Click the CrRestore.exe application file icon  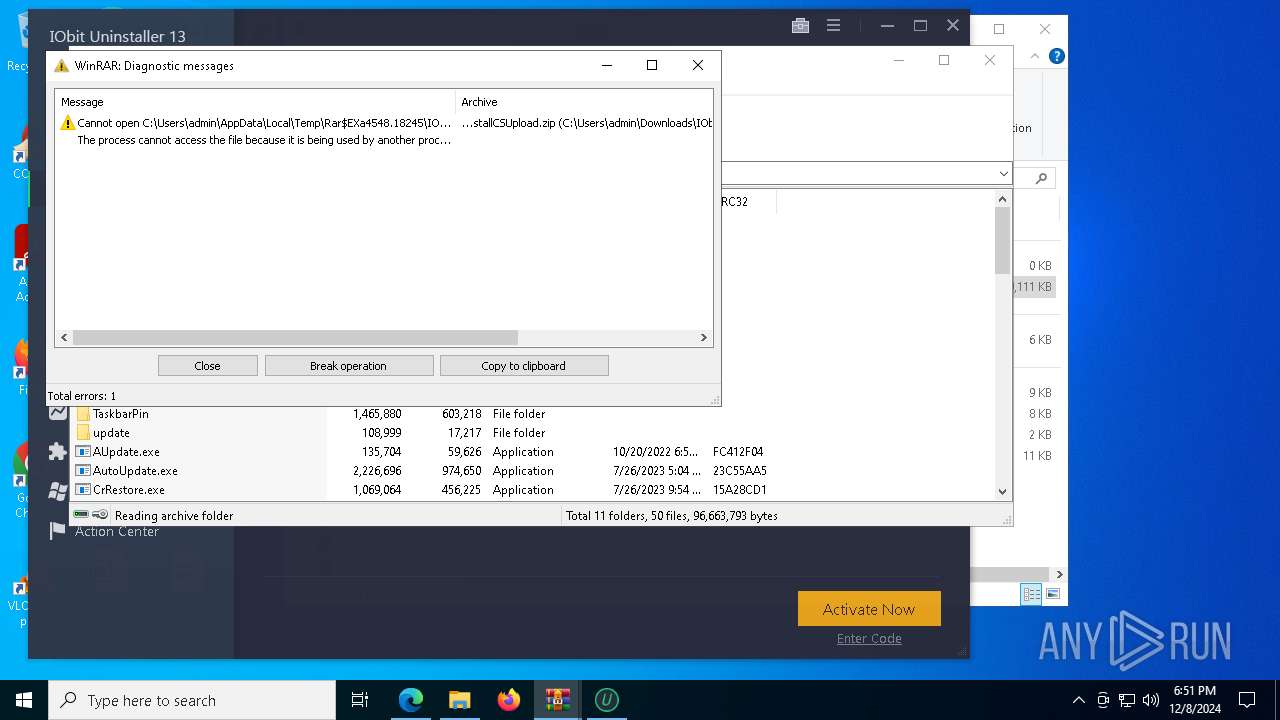click(x=83, y=490)
